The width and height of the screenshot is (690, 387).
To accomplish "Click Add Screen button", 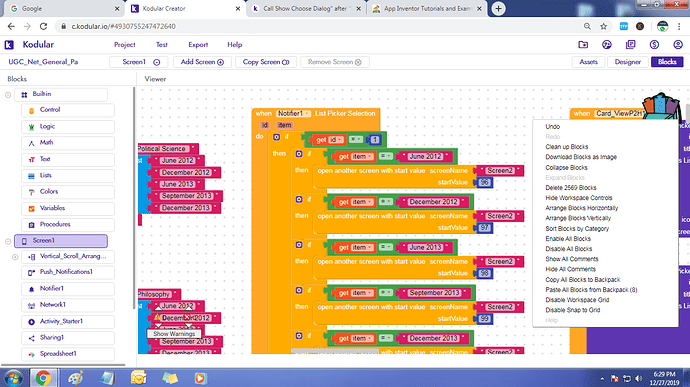I will point(202,62).
